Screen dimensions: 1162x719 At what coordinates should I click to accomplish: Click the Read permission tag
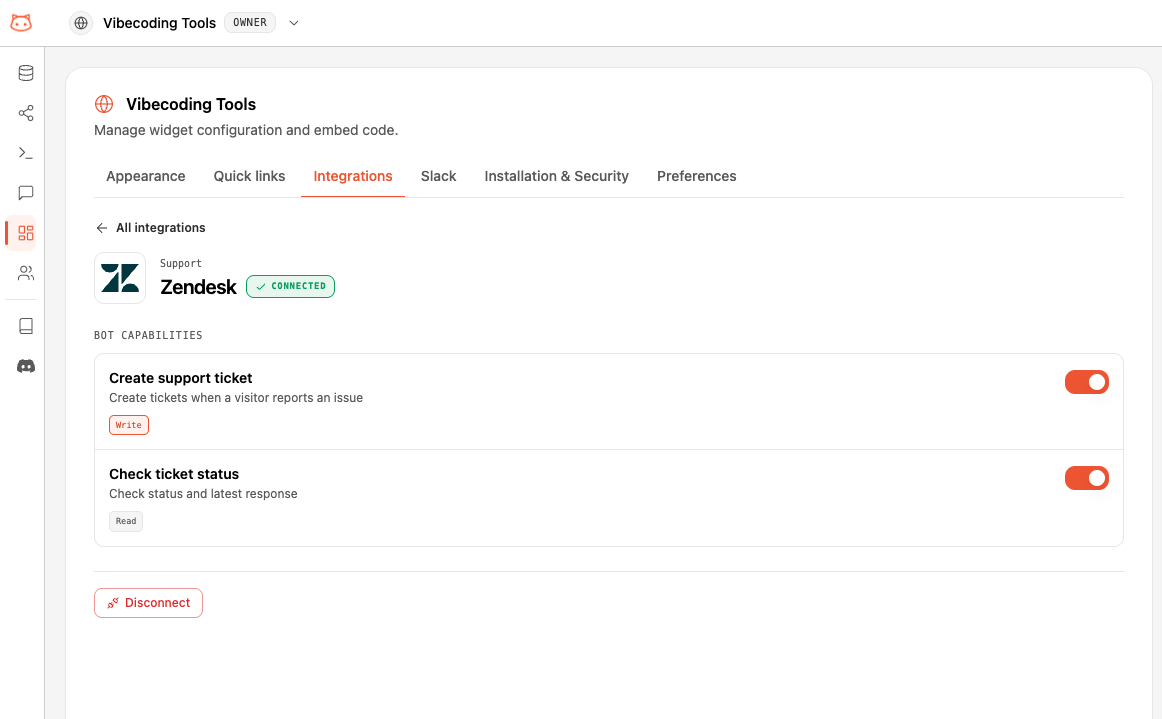point(126,521)
